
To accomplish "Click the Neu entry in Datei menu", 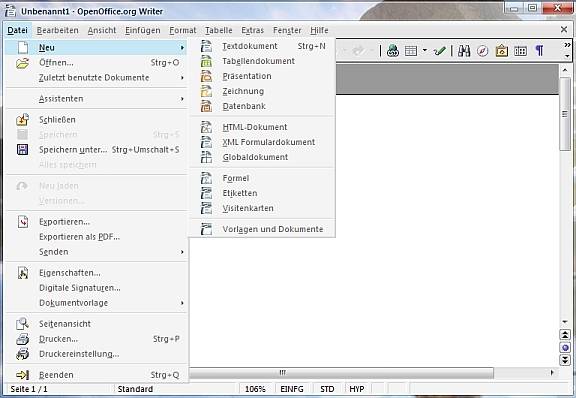I will click(x=96, y=48).
